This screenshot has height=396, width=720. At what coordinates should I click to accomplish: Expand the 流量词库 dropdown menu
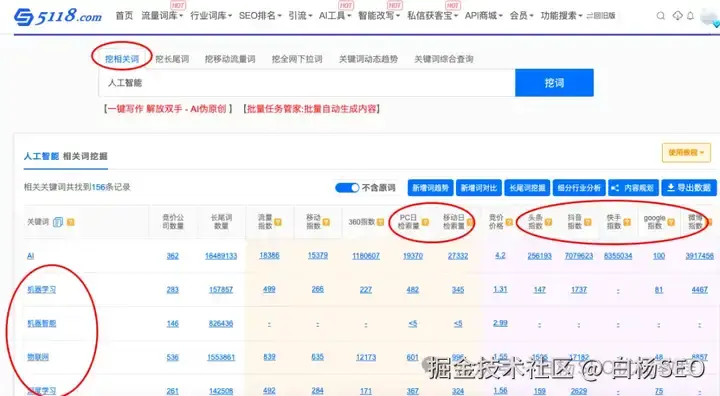(x=162, y=16)
